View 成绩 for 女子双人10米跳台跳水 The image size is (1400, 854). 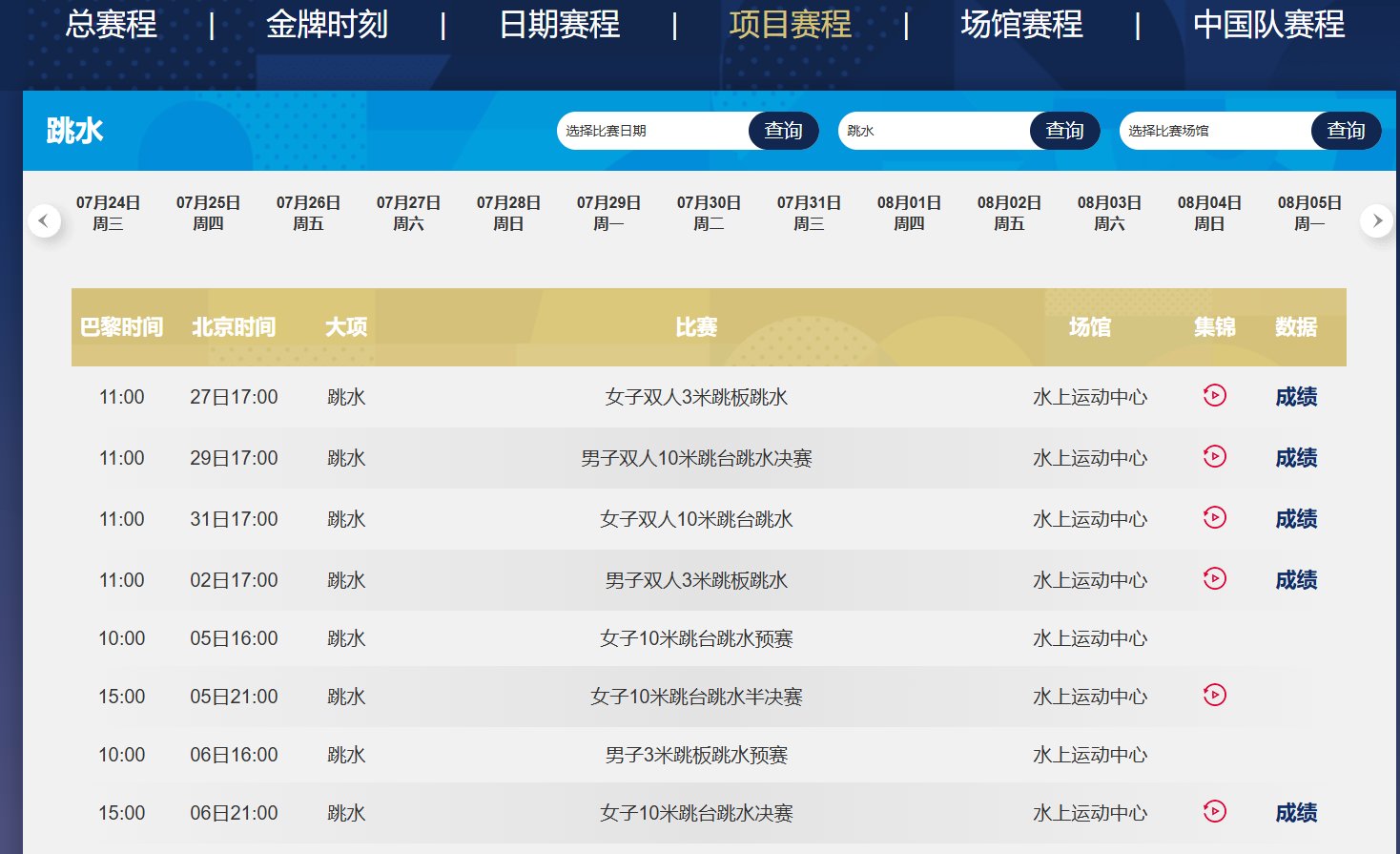(1296, 519)
